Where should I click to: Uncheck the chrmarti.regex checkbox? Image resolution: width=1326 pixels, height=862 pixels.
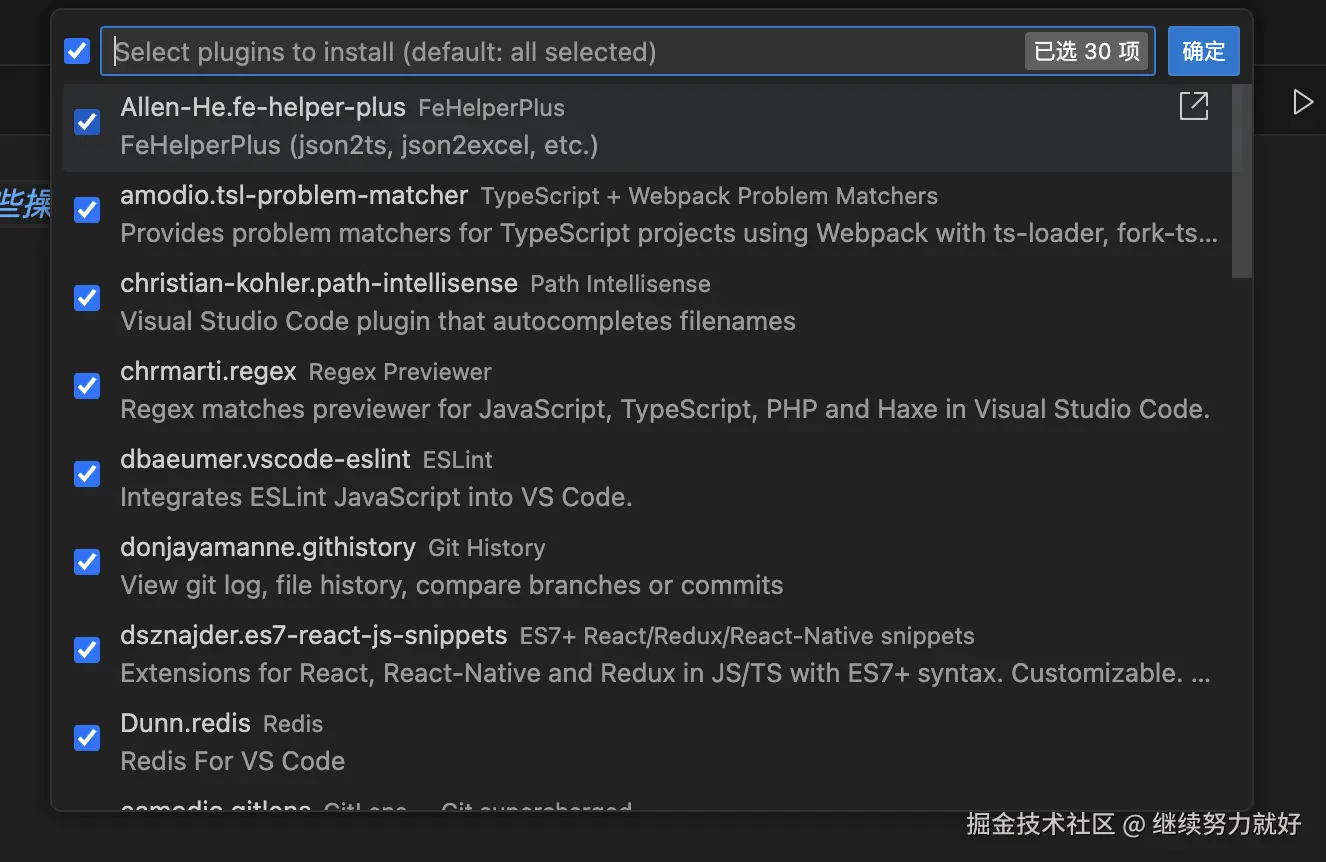coord(87,386)
